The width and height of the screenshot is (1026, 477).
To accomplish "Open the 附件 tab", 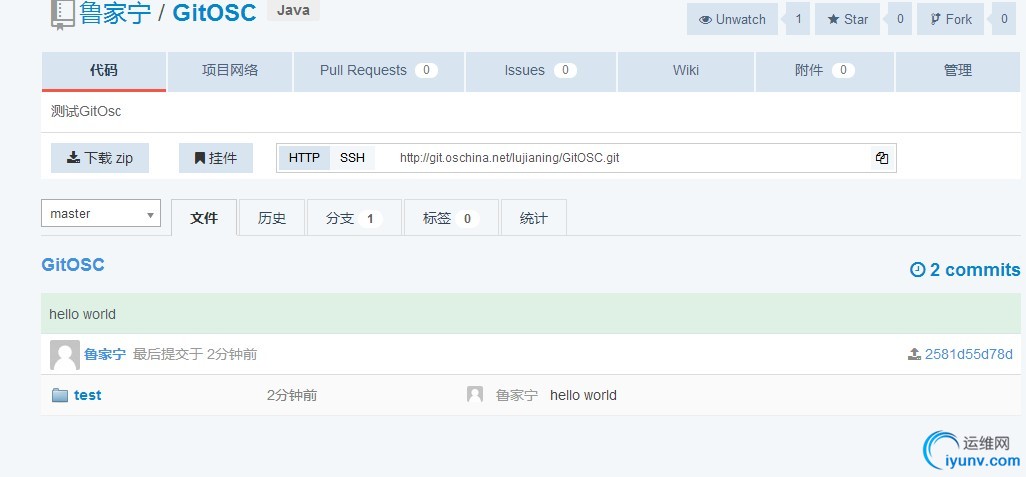I will [825, 71].
